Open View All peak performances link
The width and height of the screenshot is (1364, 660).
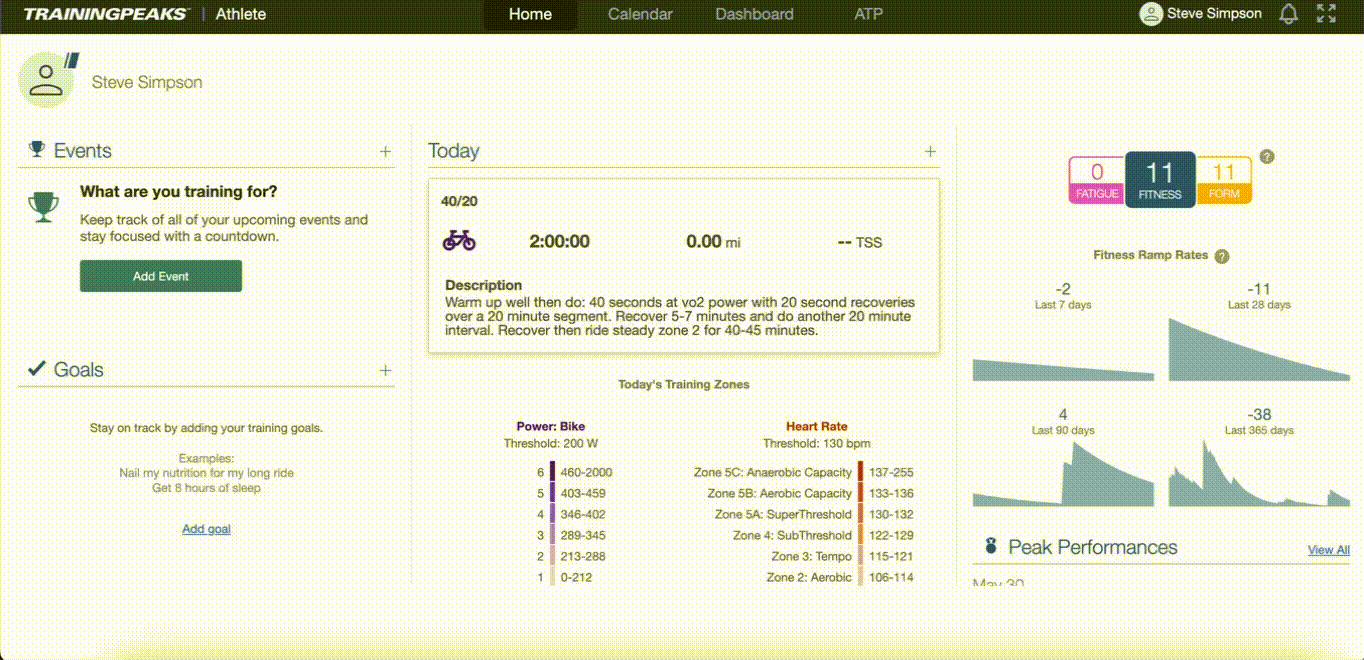click(x=1329, y=550)
